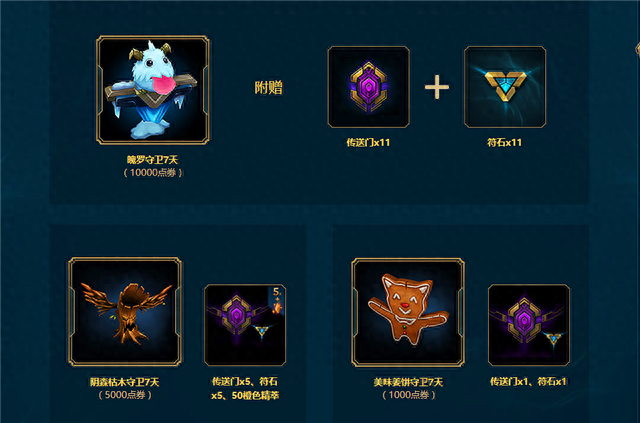Screen dimensions: 640x423
Task: Open the portal x1 rune x1 bundle
Action: (529, 325)
